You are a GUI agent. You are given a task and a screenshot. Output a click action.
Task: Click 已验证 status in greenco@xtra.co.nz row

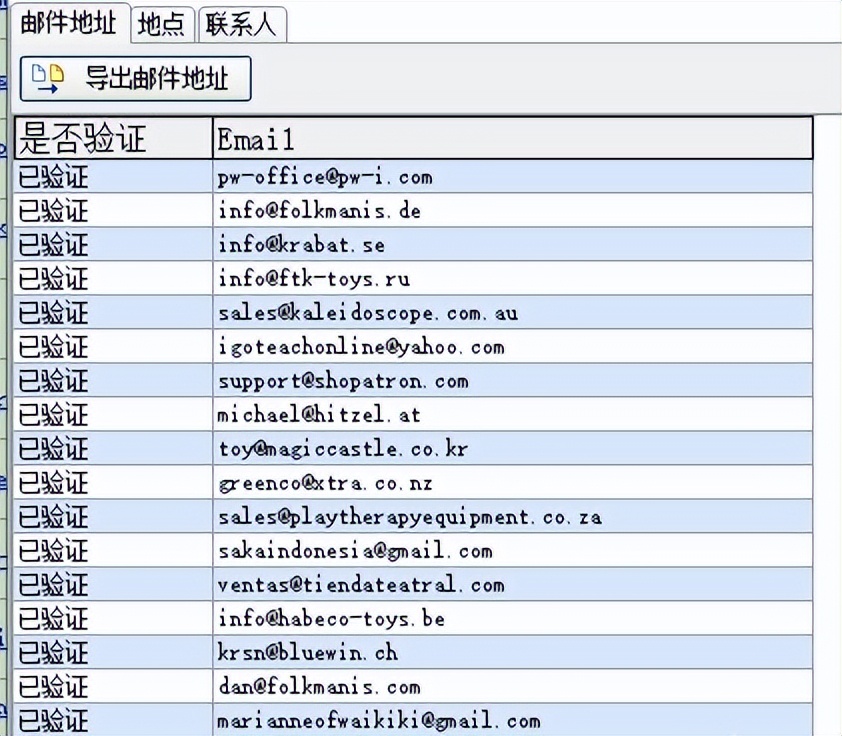pyautogui.click(x=53, y=483)
